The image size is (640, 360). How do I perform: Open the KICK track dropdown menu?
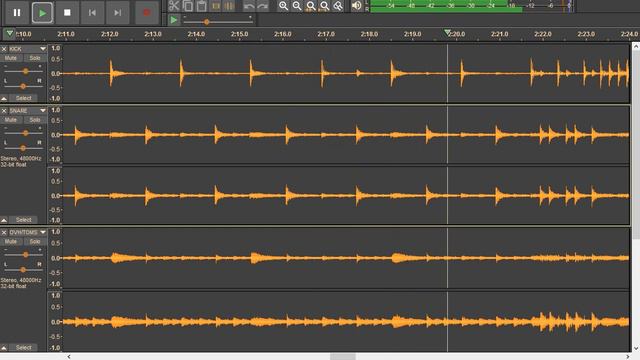[42, 49]
